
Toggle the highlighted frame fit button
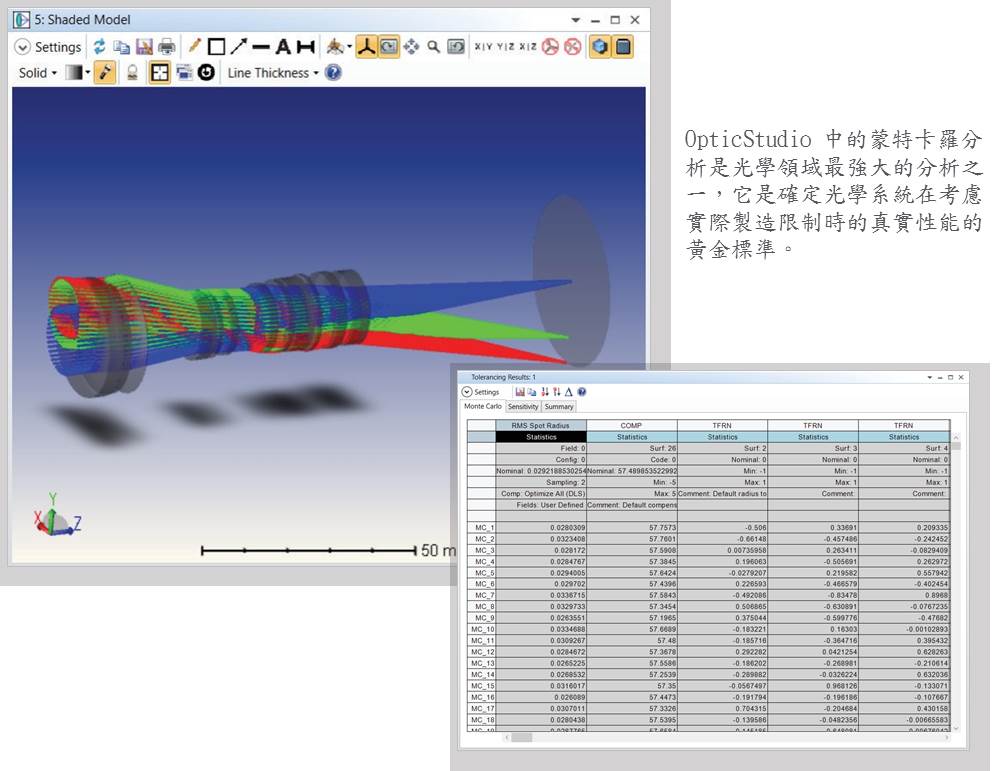pyautogui.click(x=159, y=73)
